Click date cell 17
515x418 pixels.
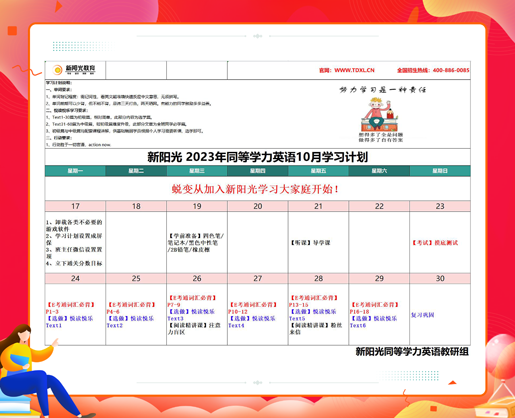tap(75, 206)
